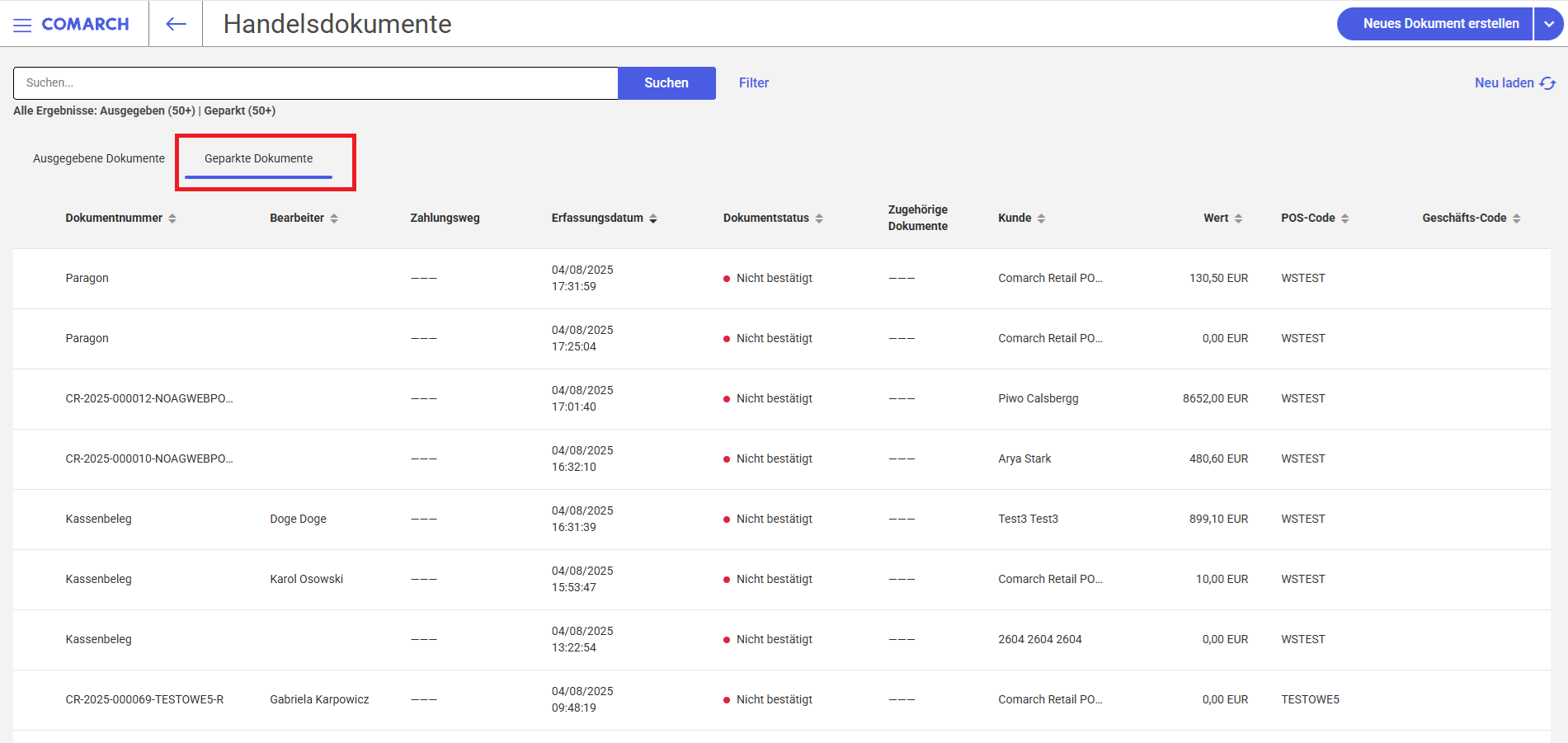Click value 480,60 EUR
The width and height of the screenshot is (1568, 743).
[x=1218, y=459]
